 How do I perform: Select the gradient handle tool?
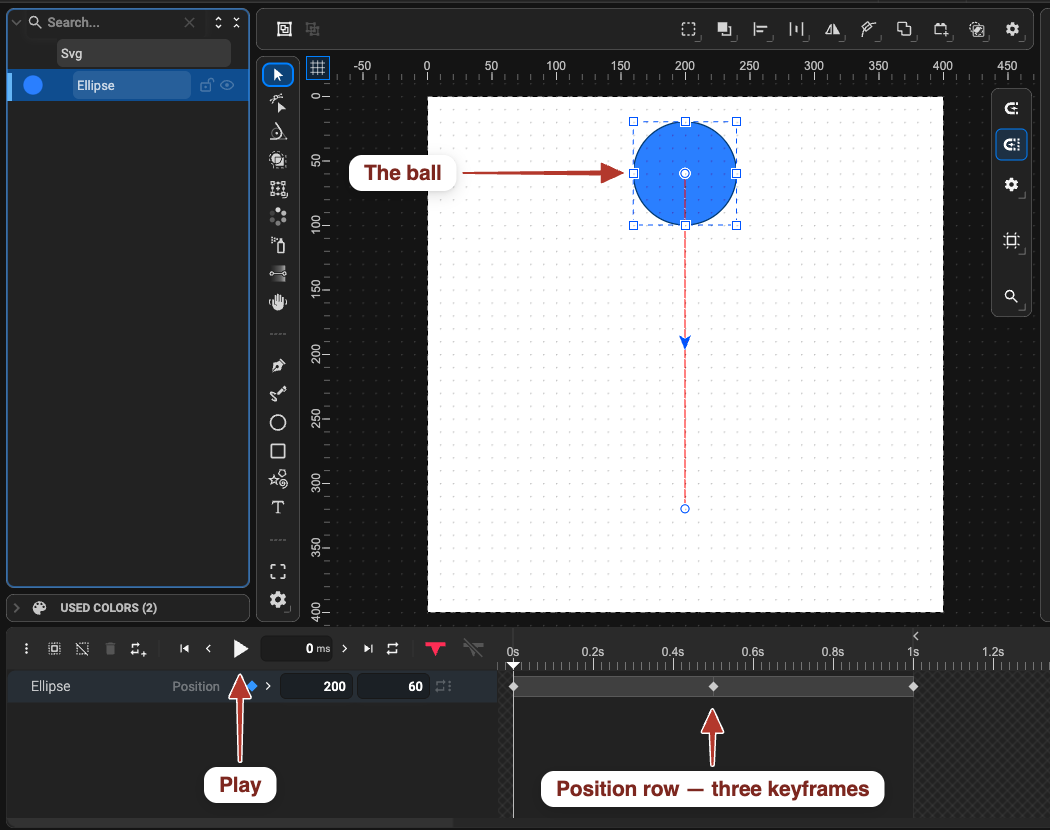[278, 273]
